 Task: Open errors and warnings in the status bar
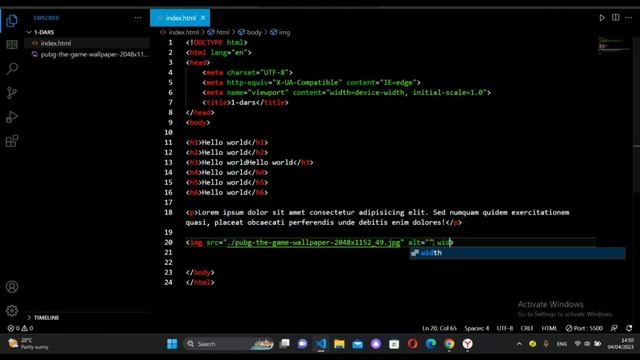pos(20,328)
